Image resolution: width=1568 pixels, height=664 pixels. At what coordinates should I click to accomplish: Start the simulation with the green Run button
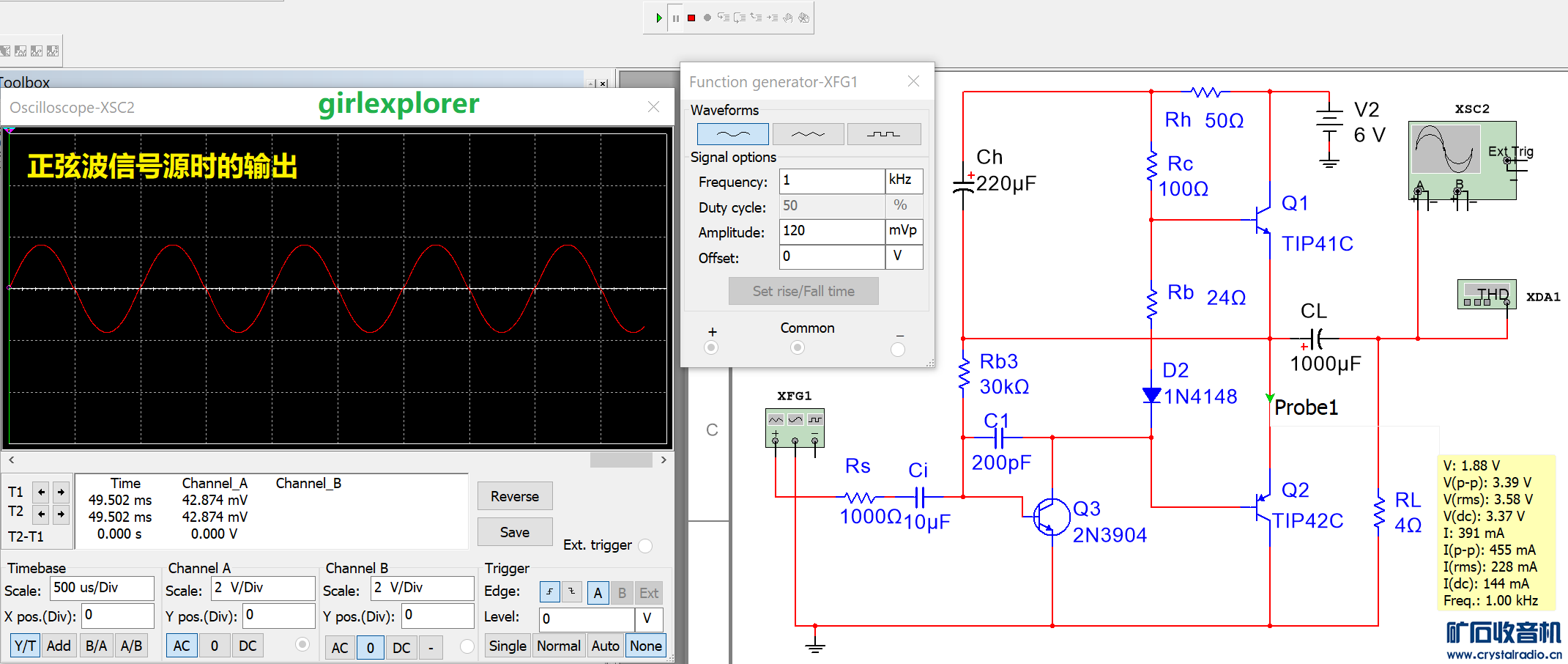click(x=659, y=18)
